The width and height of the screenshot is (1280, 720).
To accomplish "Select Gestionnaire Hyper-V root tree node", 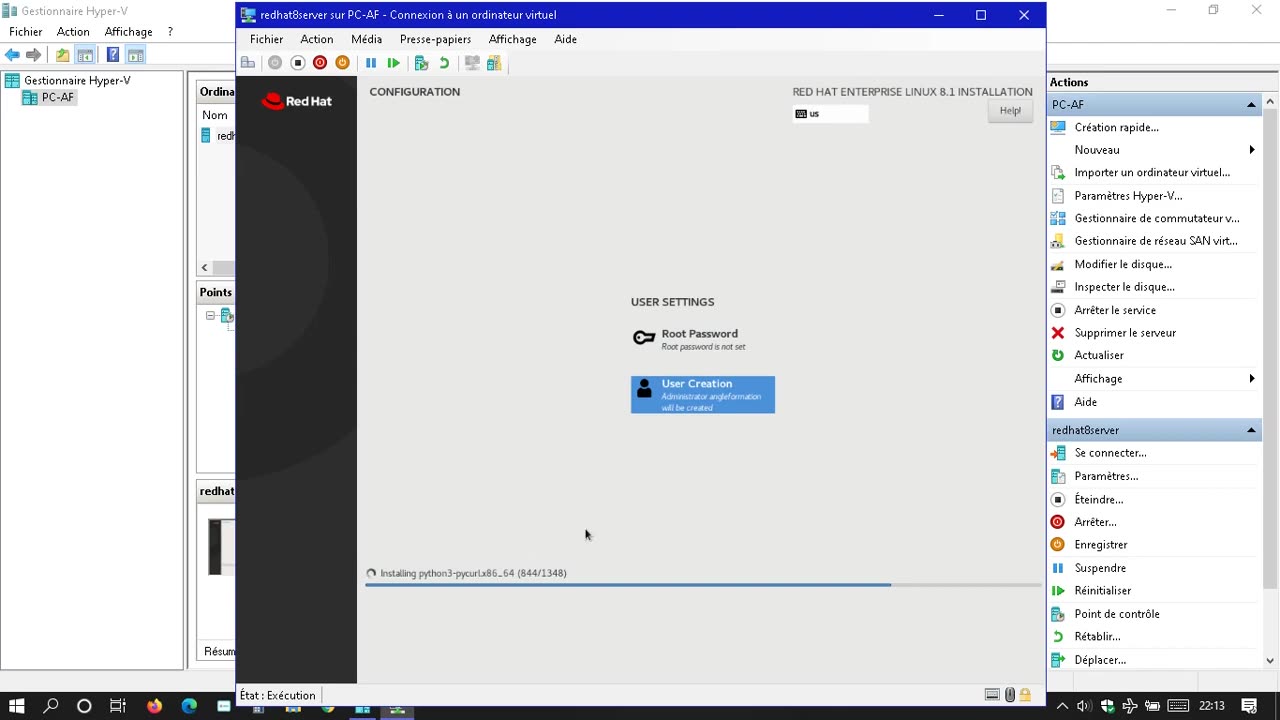I will pyautogui.click(x=77, y=80).
